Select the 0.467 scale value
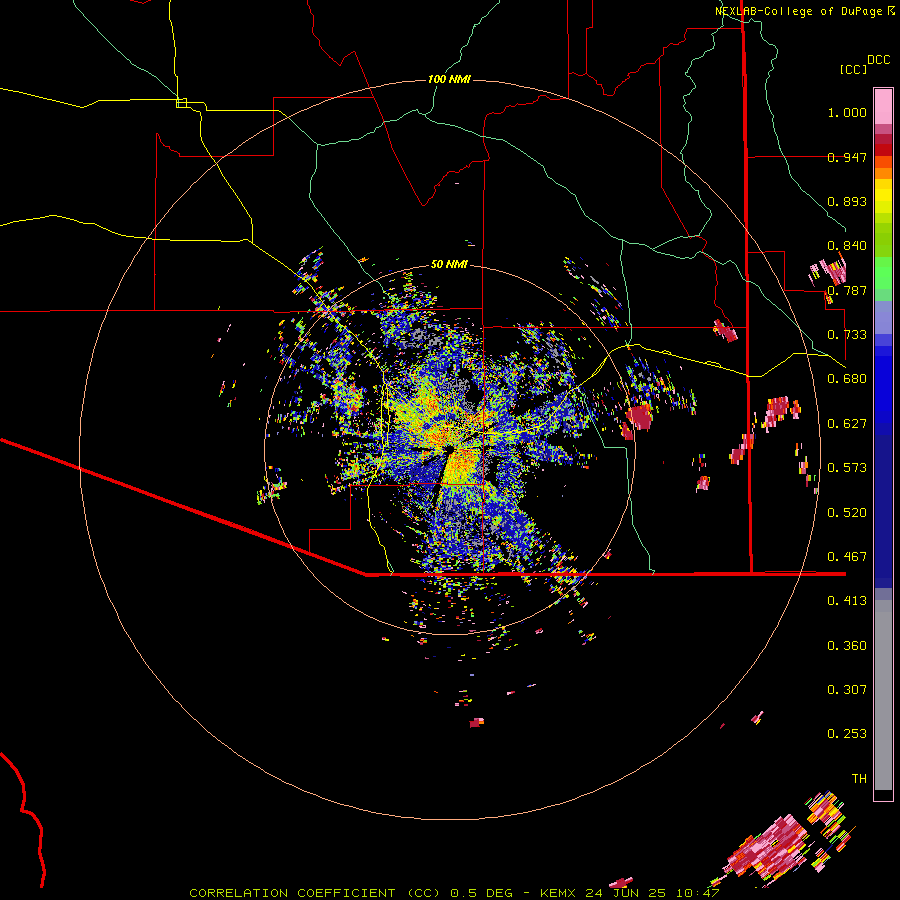 tap(847, 557)
